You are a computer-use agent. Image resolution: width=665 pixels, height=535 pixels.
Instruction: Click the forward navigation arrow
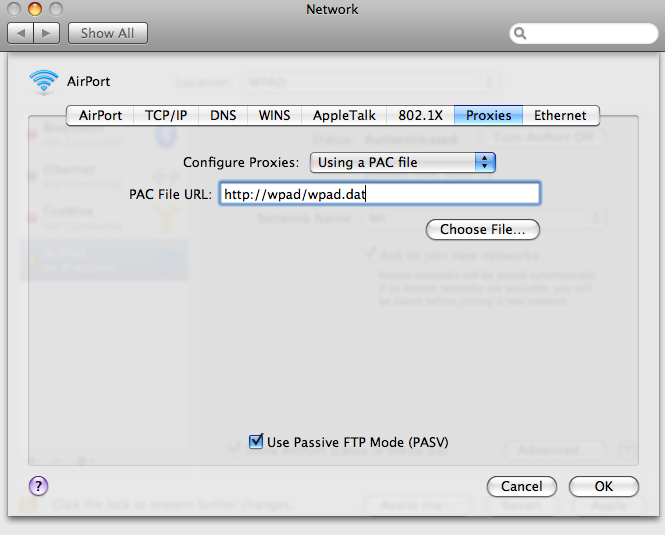[46, 33]
